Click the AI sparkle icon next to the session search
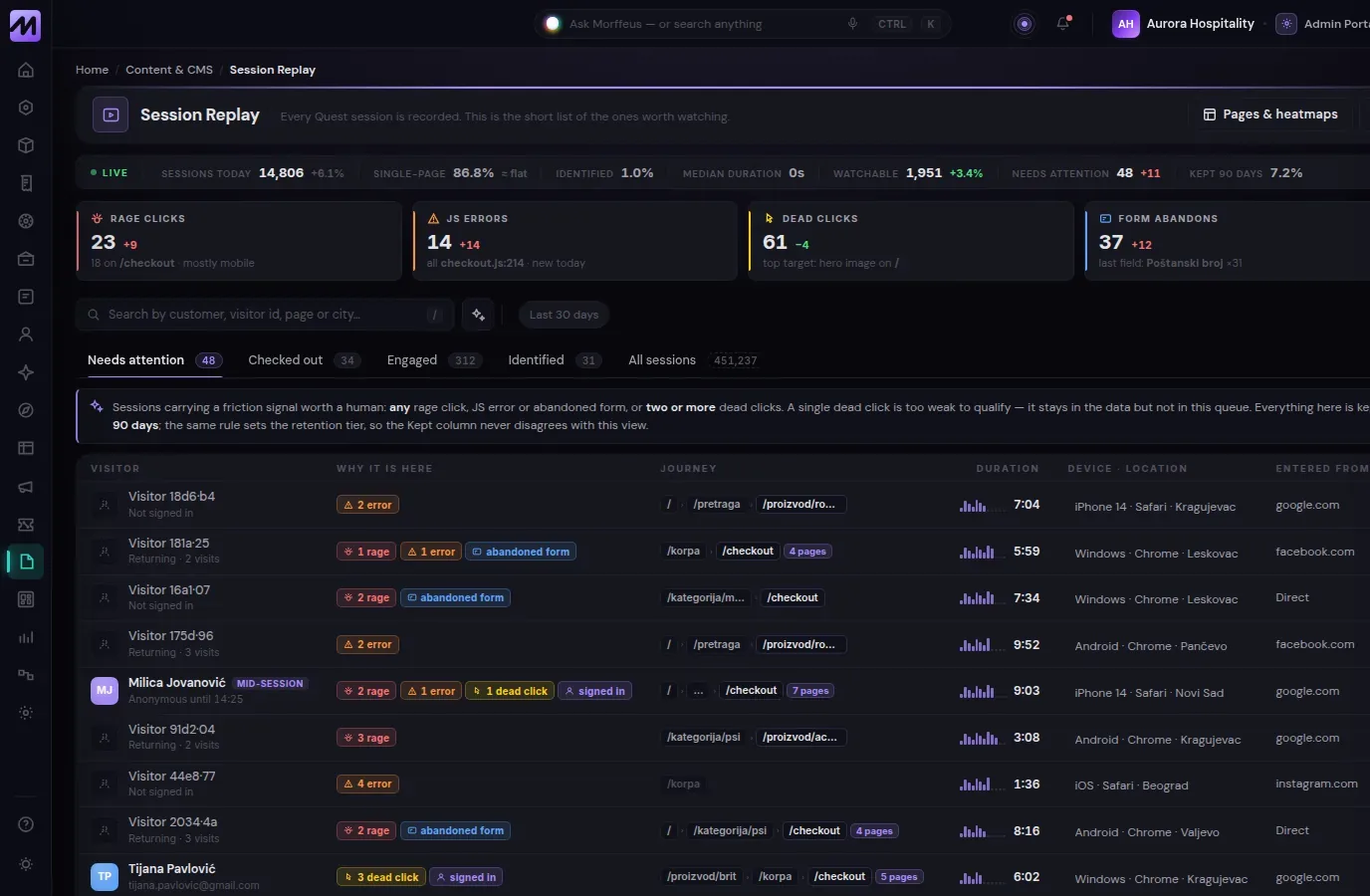The image size is (1370, 896). pos(479,315)
